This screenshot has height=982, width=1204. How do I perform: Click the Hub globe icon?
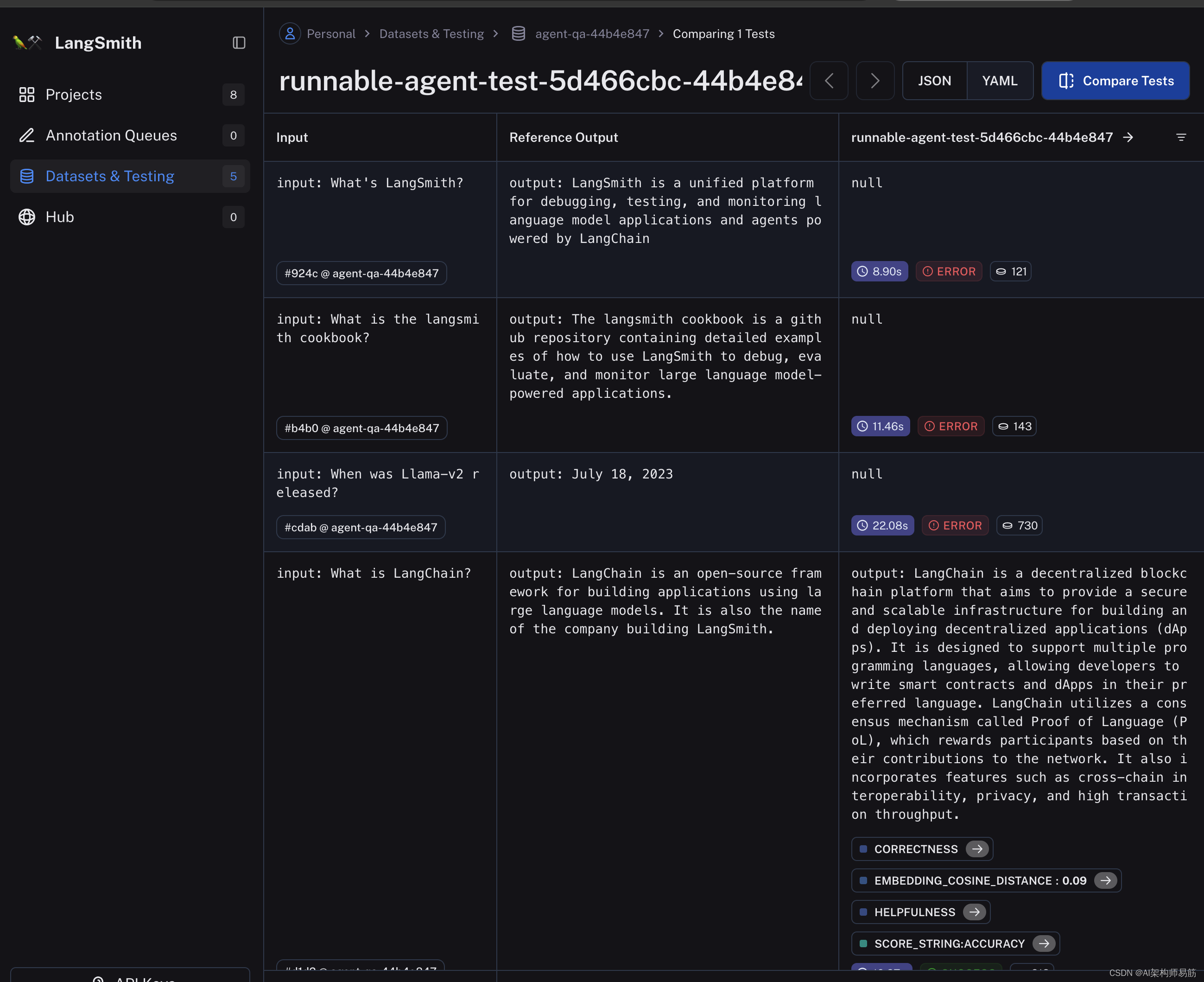(x=26, y=217)
